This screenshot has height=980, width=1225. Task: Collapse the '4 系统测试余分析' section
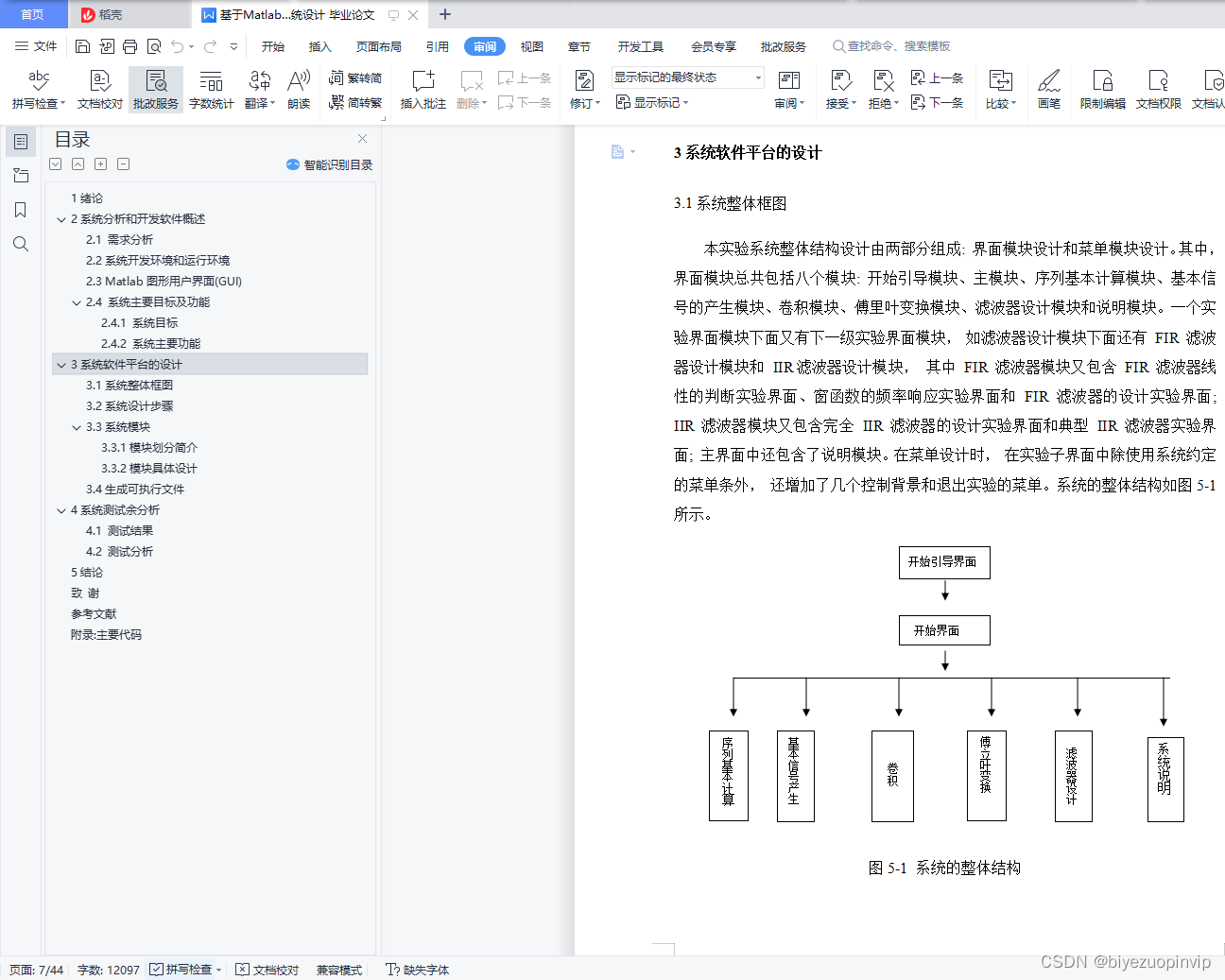[61, 510]
